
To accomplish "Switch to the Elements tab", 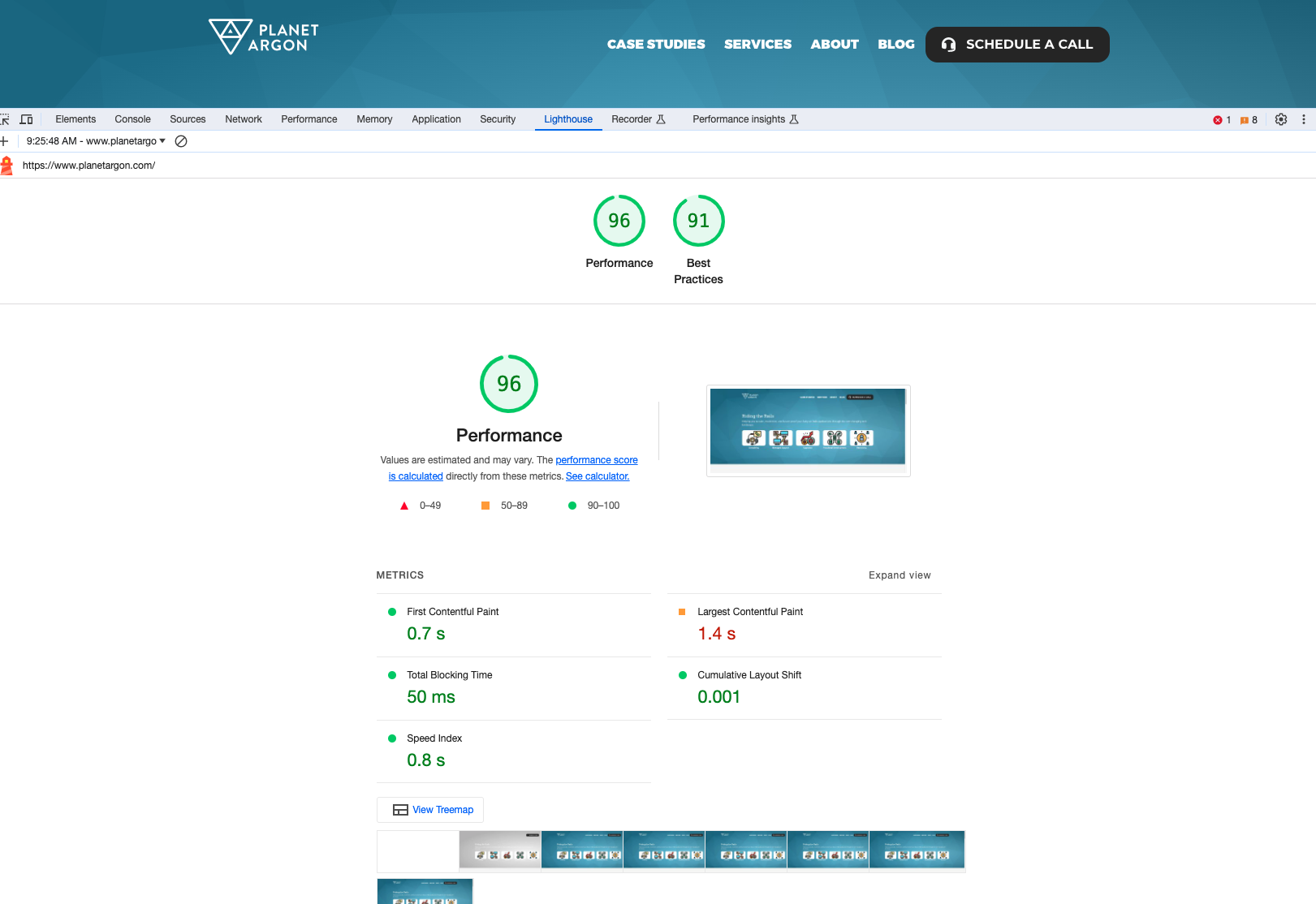I will [76, 119].
